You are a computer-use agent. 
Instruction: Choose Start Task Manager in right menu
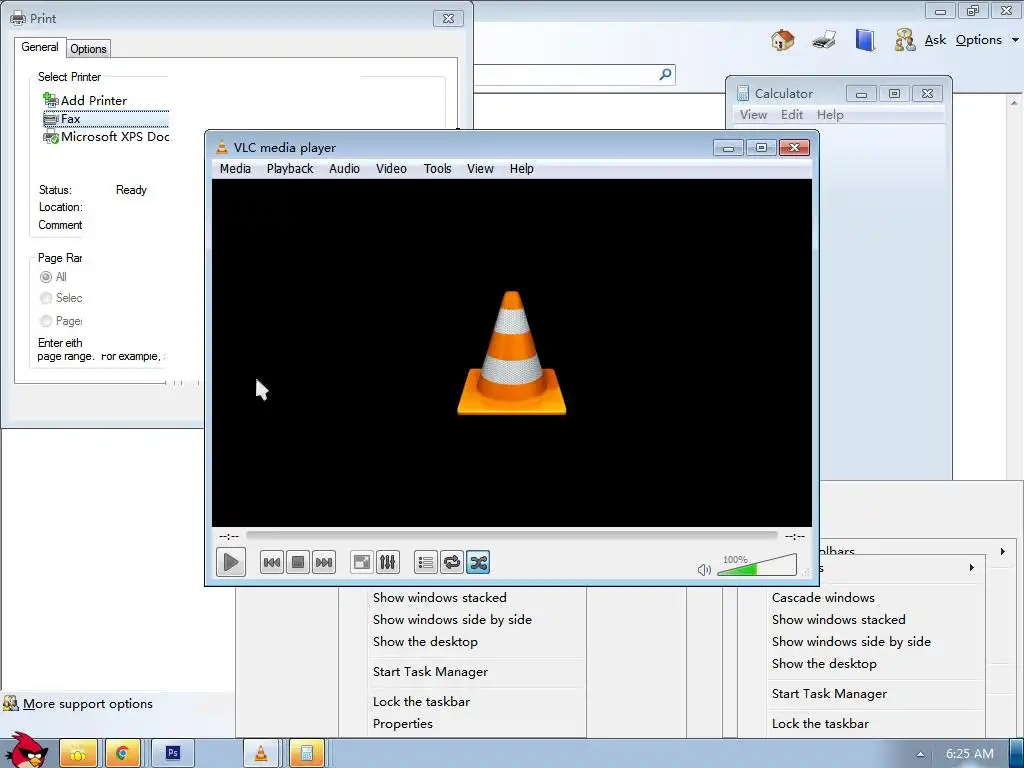coord(829,694)
